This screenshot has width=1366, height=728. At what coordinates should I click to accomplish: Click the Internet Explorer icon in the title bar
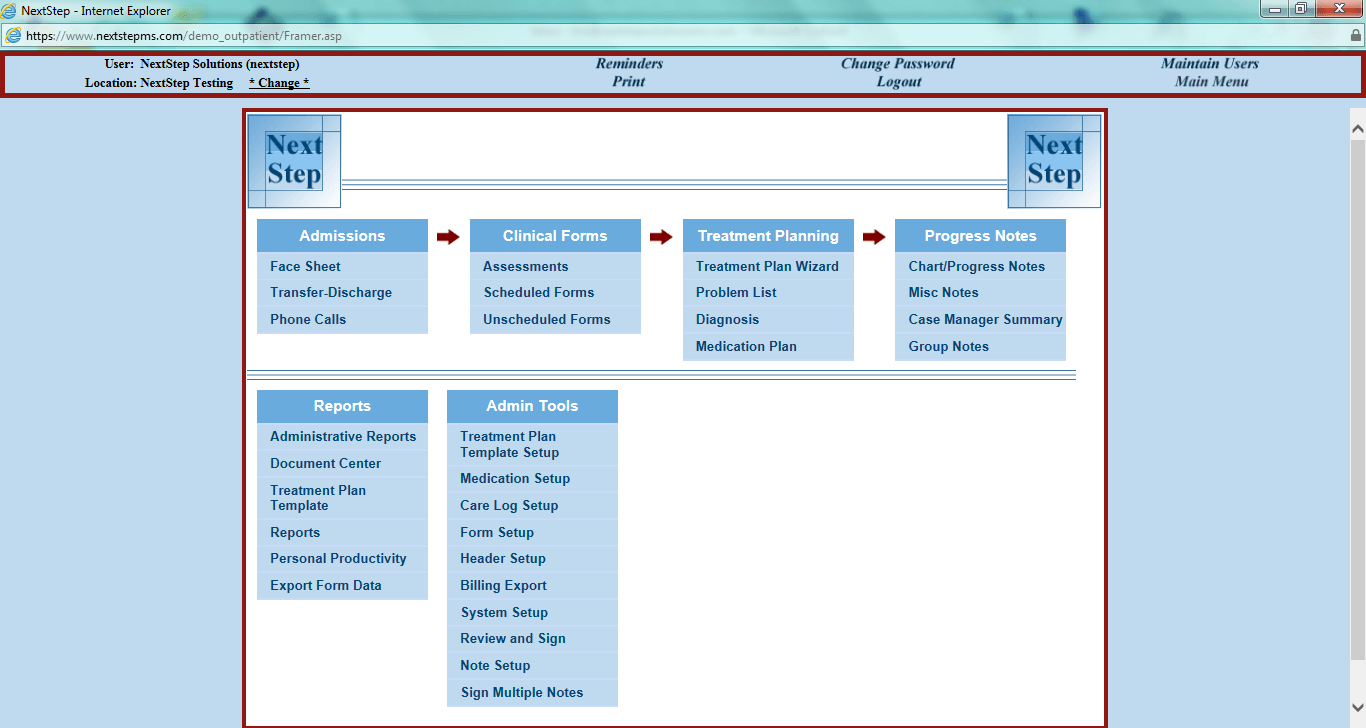(10, 9)
